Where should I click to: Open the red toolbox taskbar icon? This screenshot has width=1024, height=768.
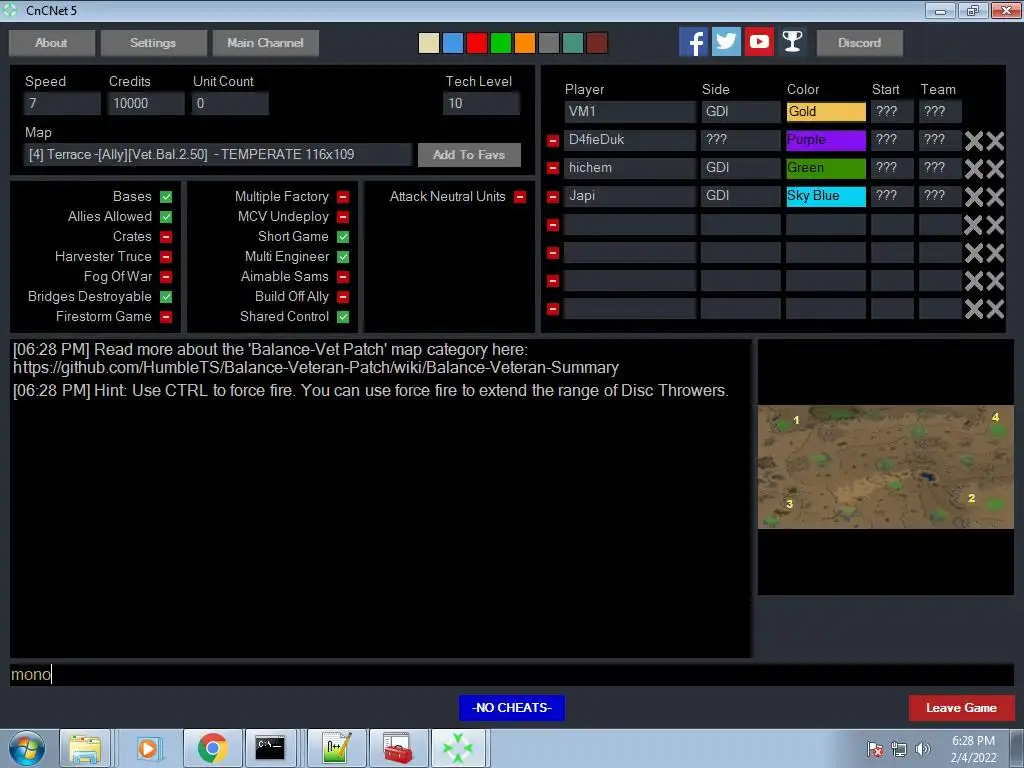point(398,748)
